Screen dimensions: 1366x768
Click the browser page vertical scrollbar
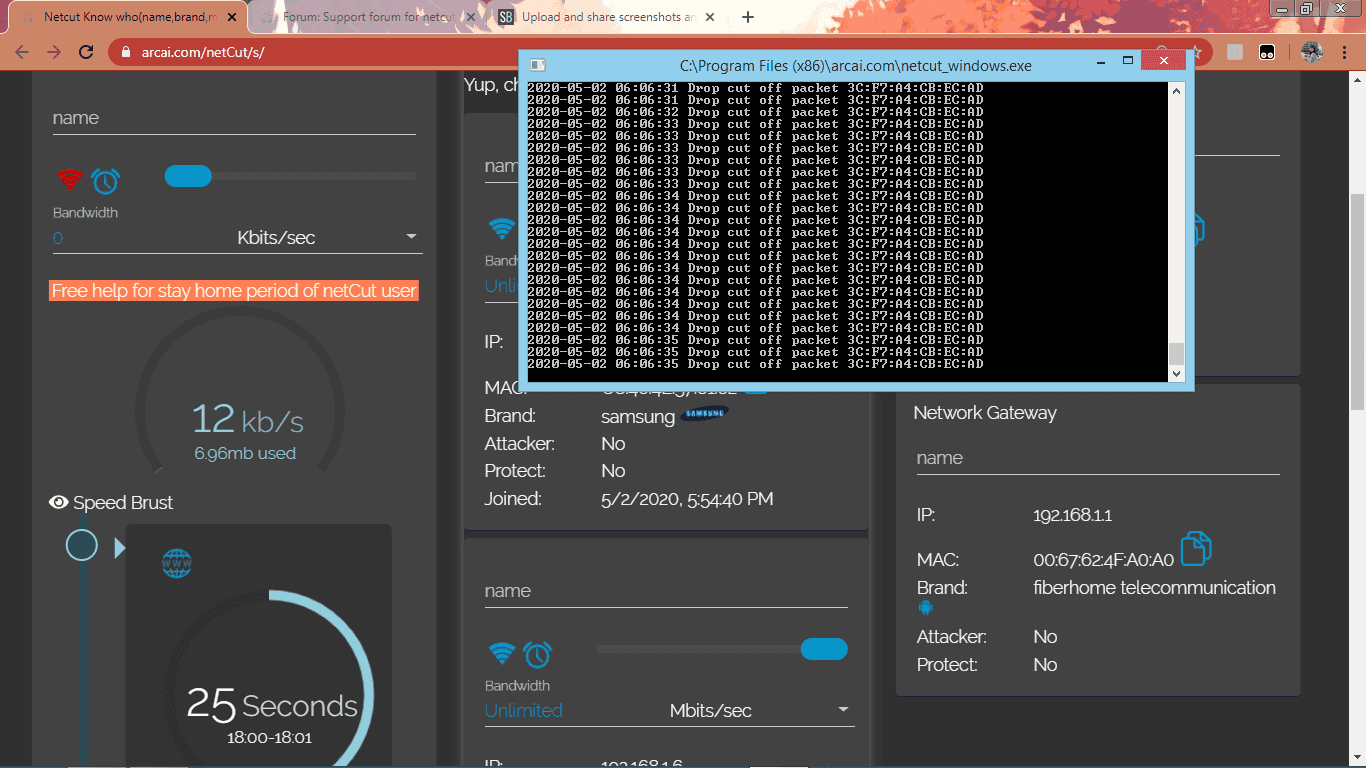pyautogui.click(x=1357, y=300)
